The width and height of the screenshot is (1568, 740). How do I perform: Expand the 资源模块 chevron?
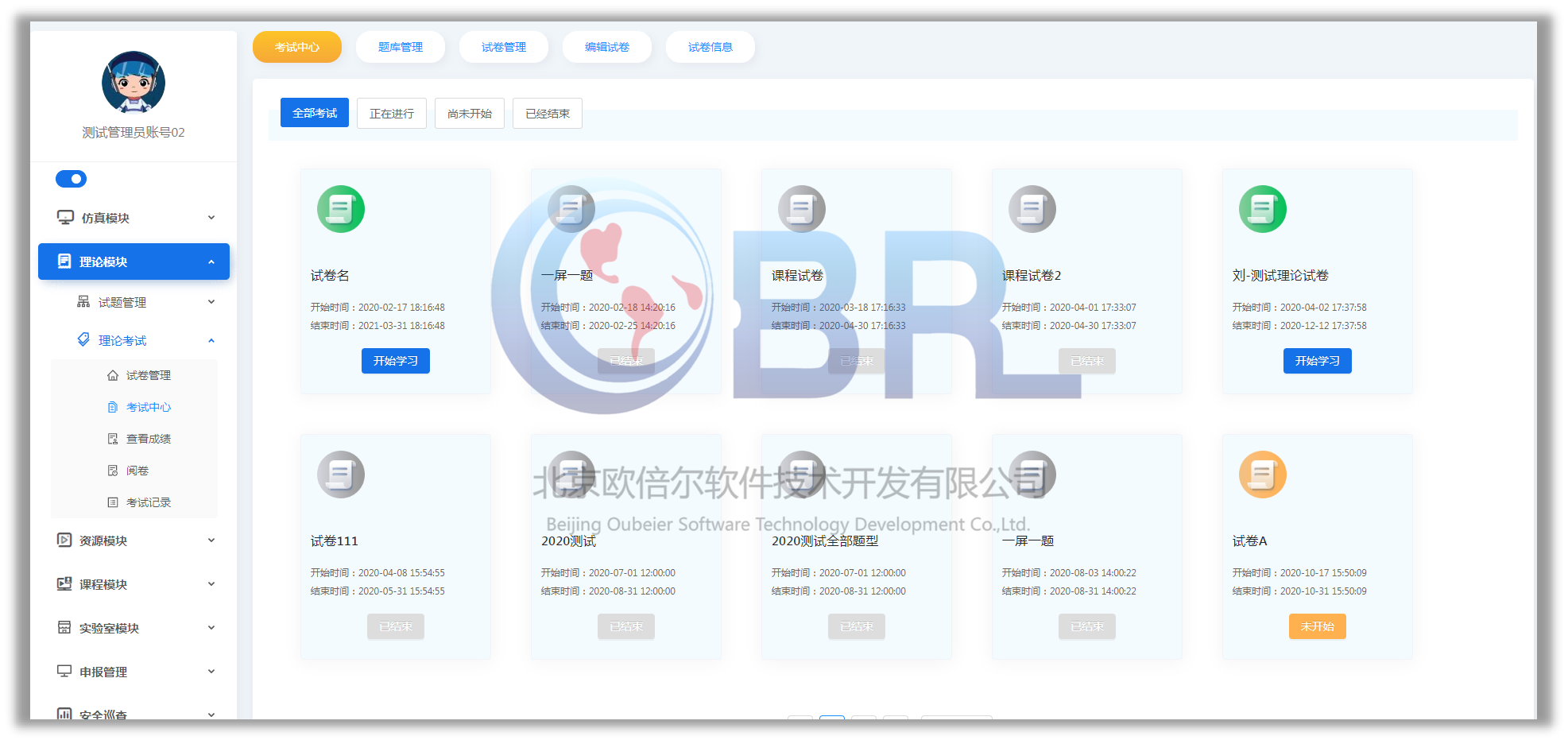click(211, 540)
